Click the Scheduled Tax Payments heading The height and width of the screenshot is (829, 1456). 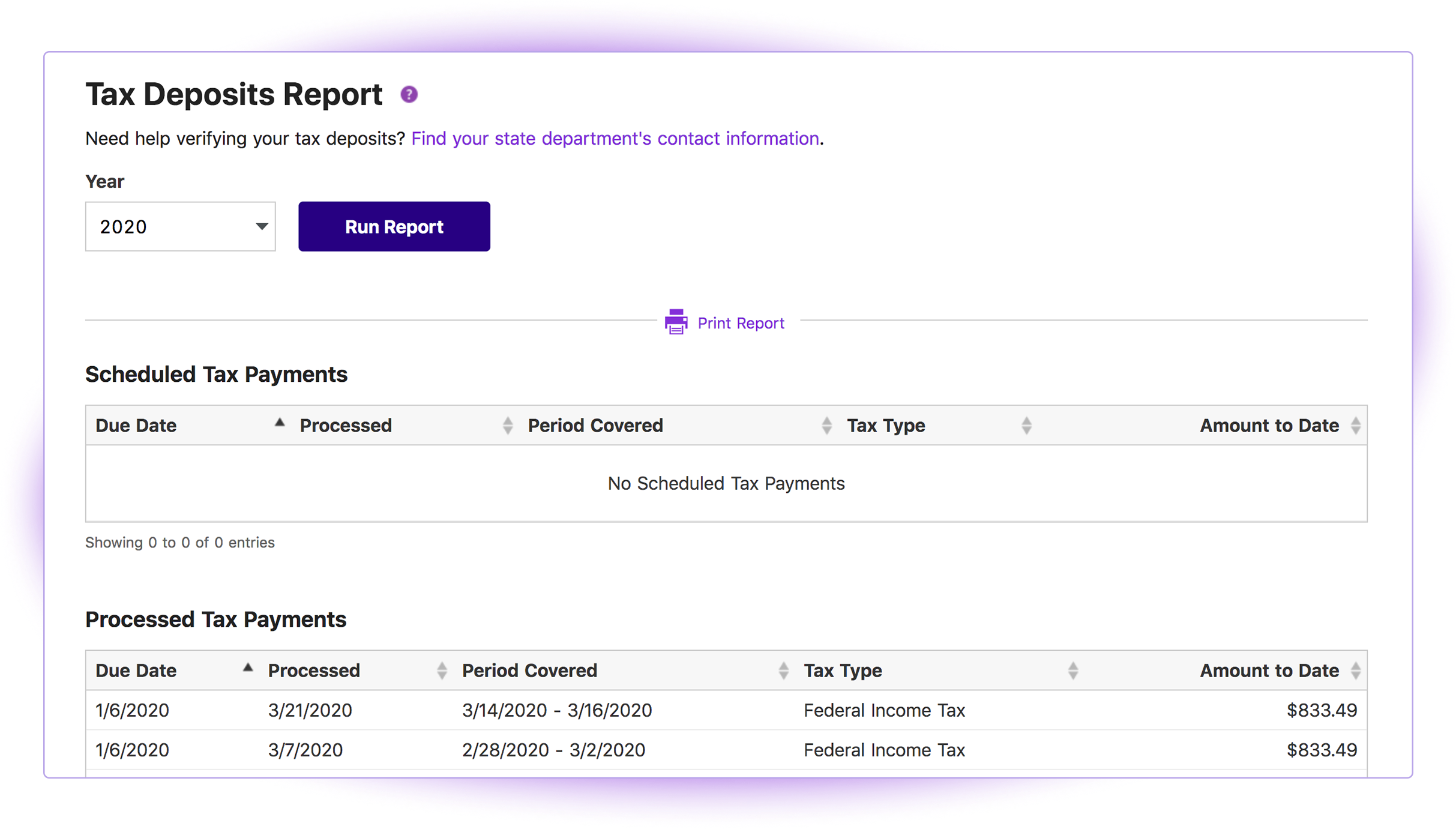(x=216, y=374)
